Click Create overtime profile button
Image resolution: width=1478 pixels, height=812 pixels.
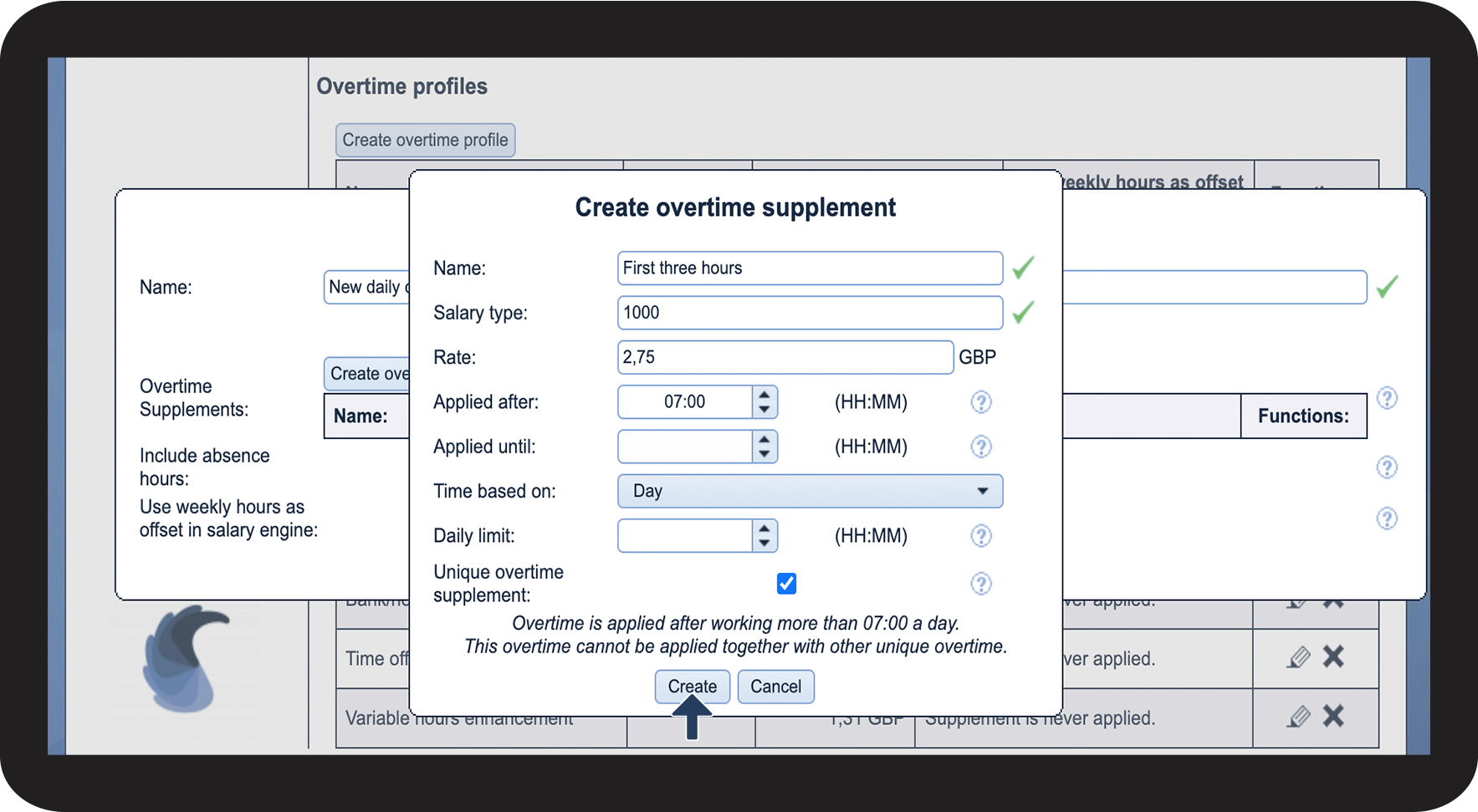425,140
